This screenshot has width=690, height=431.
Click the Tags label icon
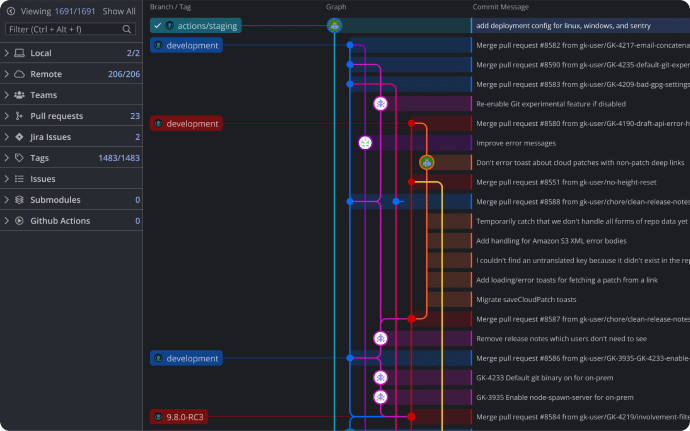pyautogui.click(x=19, y=158)
